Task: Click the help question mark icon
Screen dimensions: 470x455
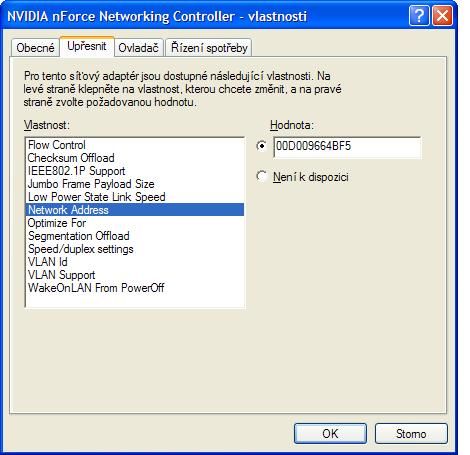Action: tap(419, 16)
